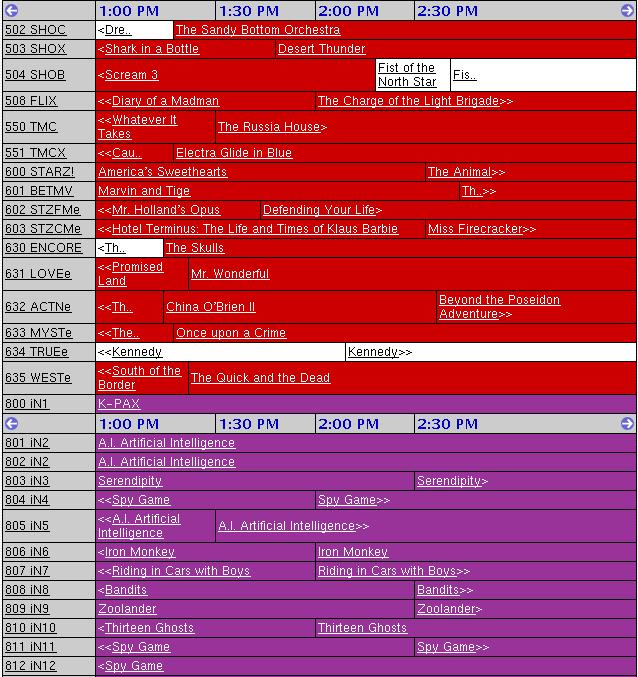Select Promised Land on LOVEe

click(130, 274)
